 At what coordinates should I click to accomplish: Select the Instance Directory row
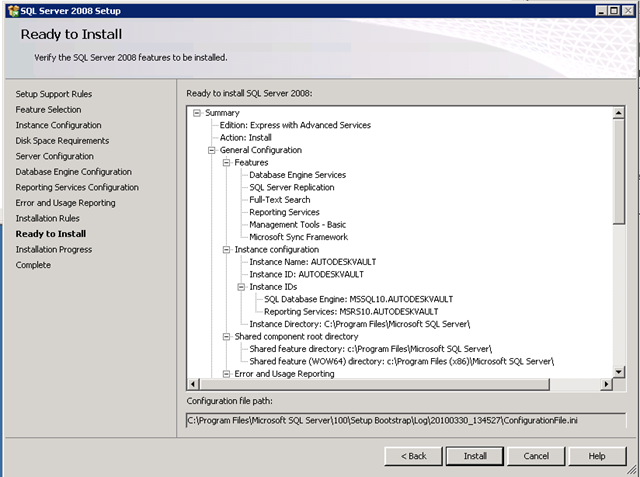pos(360,324)
